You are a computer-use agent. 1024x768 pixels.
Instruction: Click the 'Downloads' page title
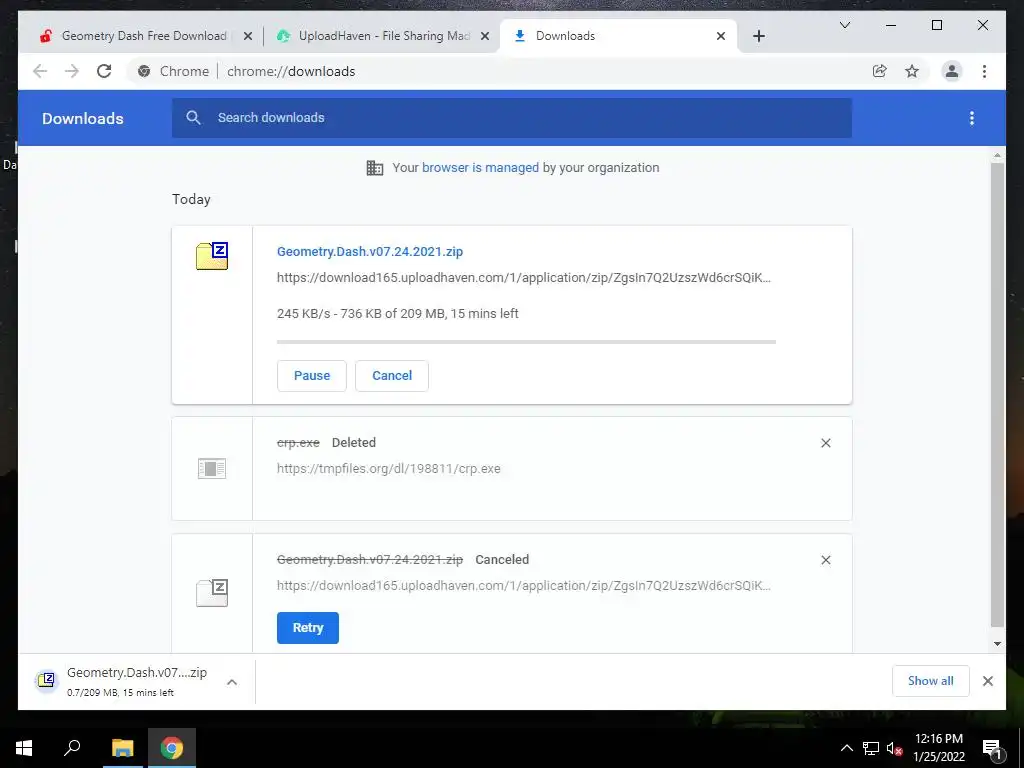pyautogui.click(x=82, y=118)
